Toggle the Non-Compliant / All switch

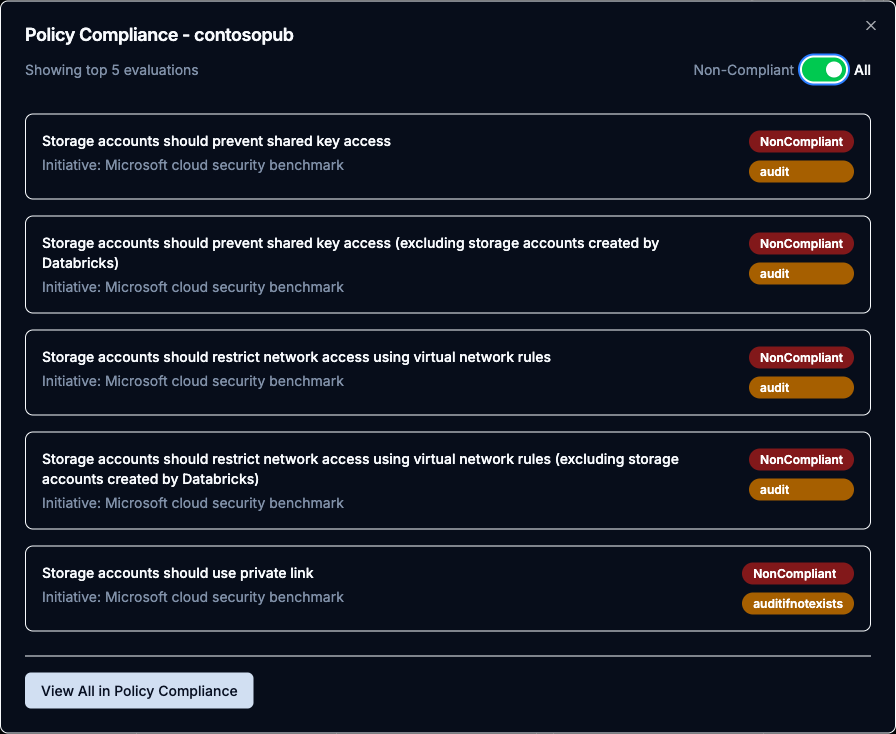click(x=823, y=70)
